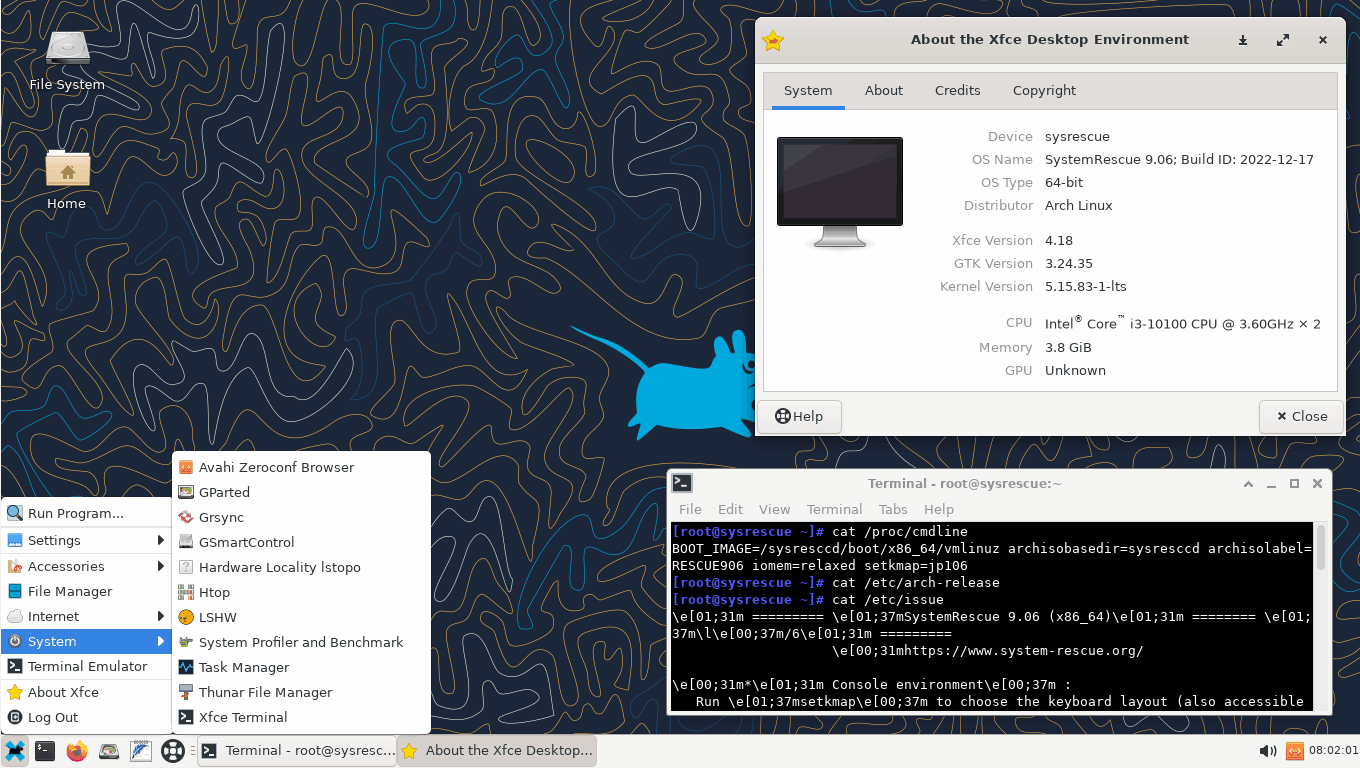This screenshot has height=768, width=1360.
Task: Switch to the Copyright tab
Action: tap(1044, 90)
